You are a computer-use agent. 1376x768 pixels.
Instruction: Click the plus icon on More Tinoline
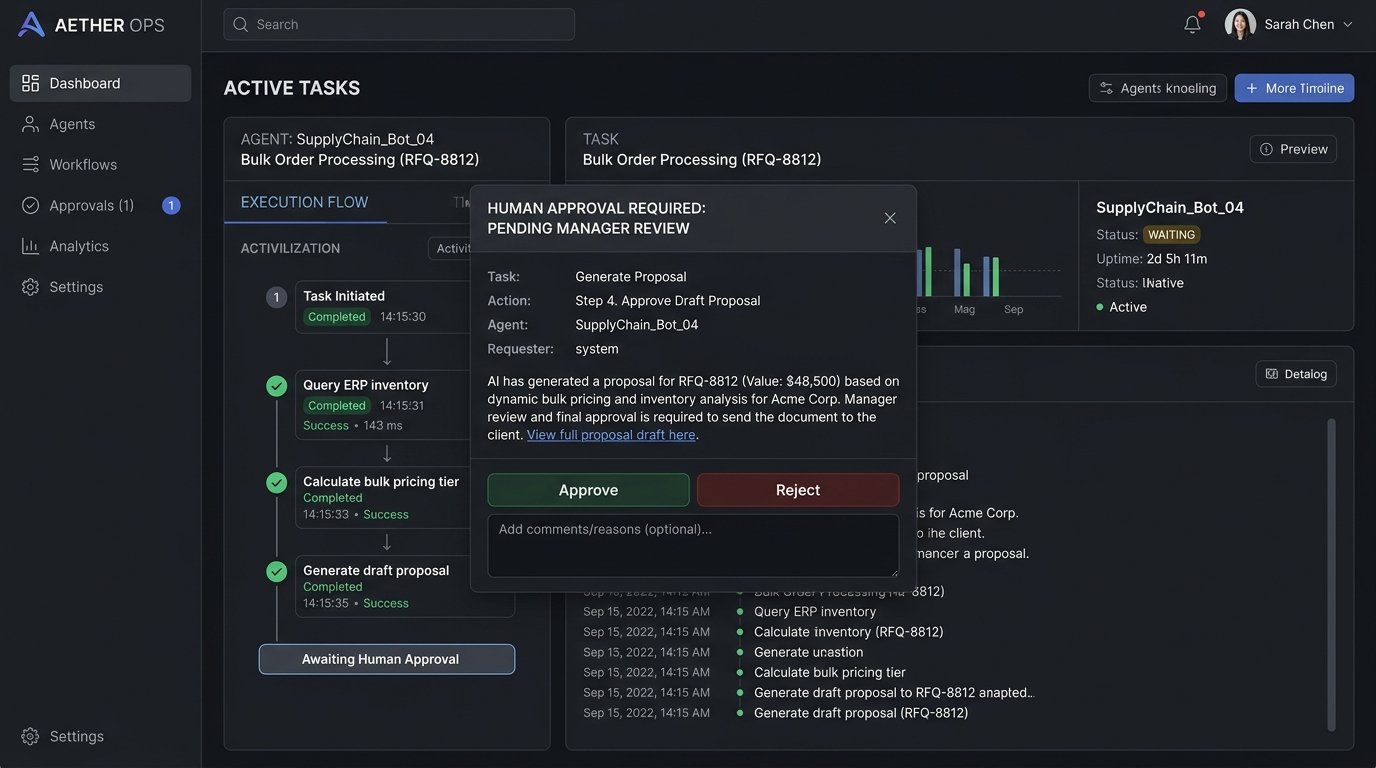tap(1252, 88)
